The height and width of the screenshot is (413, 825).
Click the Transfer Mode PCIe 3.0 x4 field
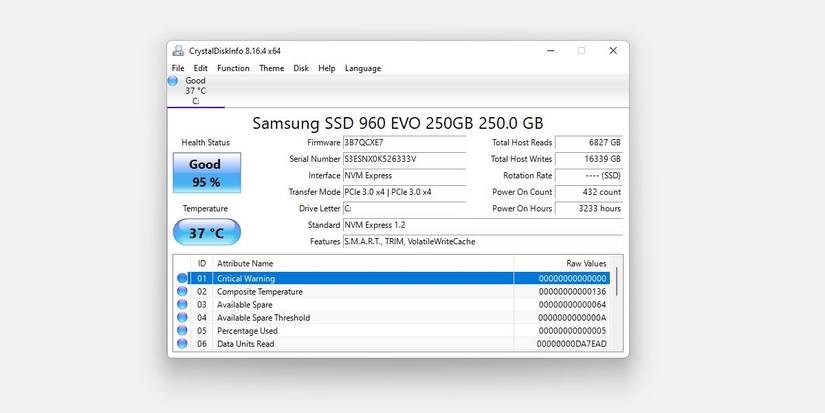coord(404,192)
